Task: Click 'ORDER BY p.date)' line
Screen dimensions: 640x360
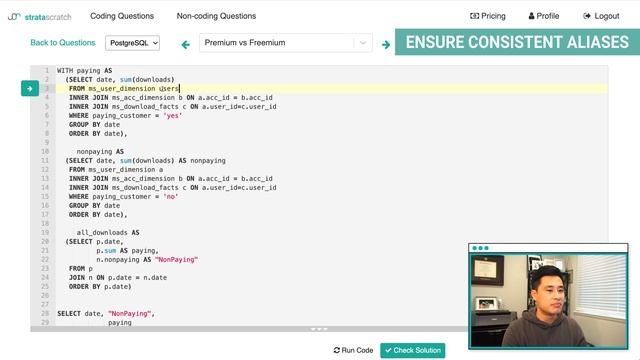Action: click(x=100, y=286)
